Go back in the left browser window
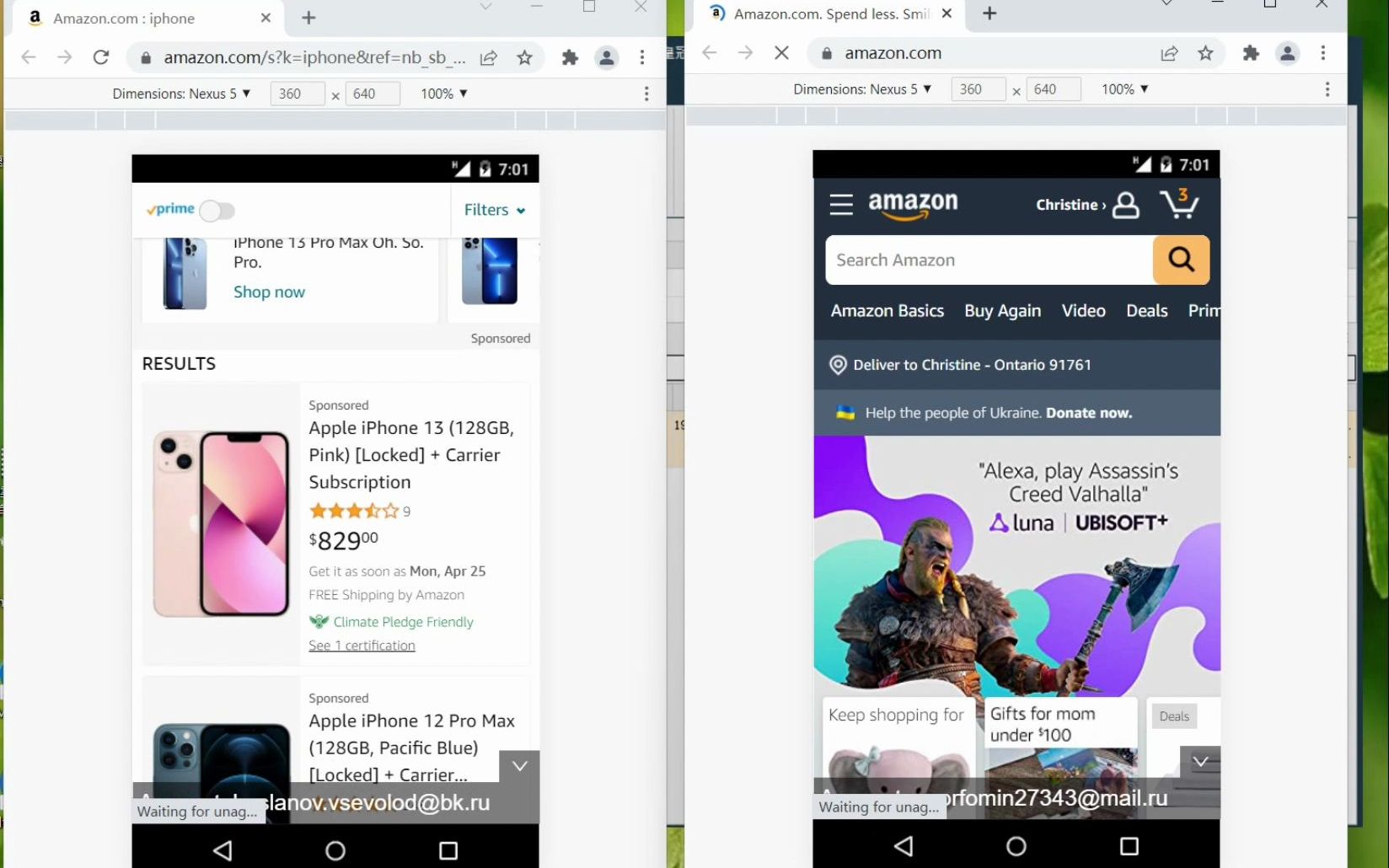This screenshot has width=1389, height=868. click(x=29, y=57)
